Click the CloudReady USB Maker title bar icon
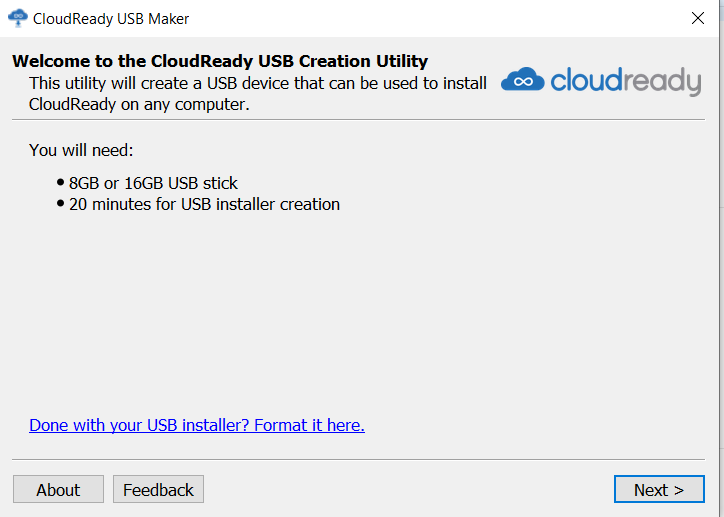Screen dimensions: 724x517 point(18,18)
